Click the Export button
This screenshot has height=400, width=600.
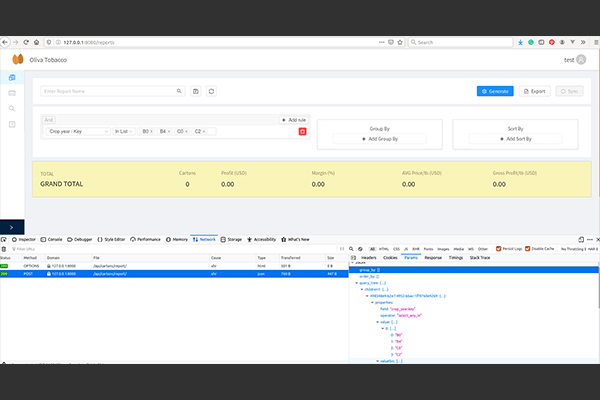point(535,91)
